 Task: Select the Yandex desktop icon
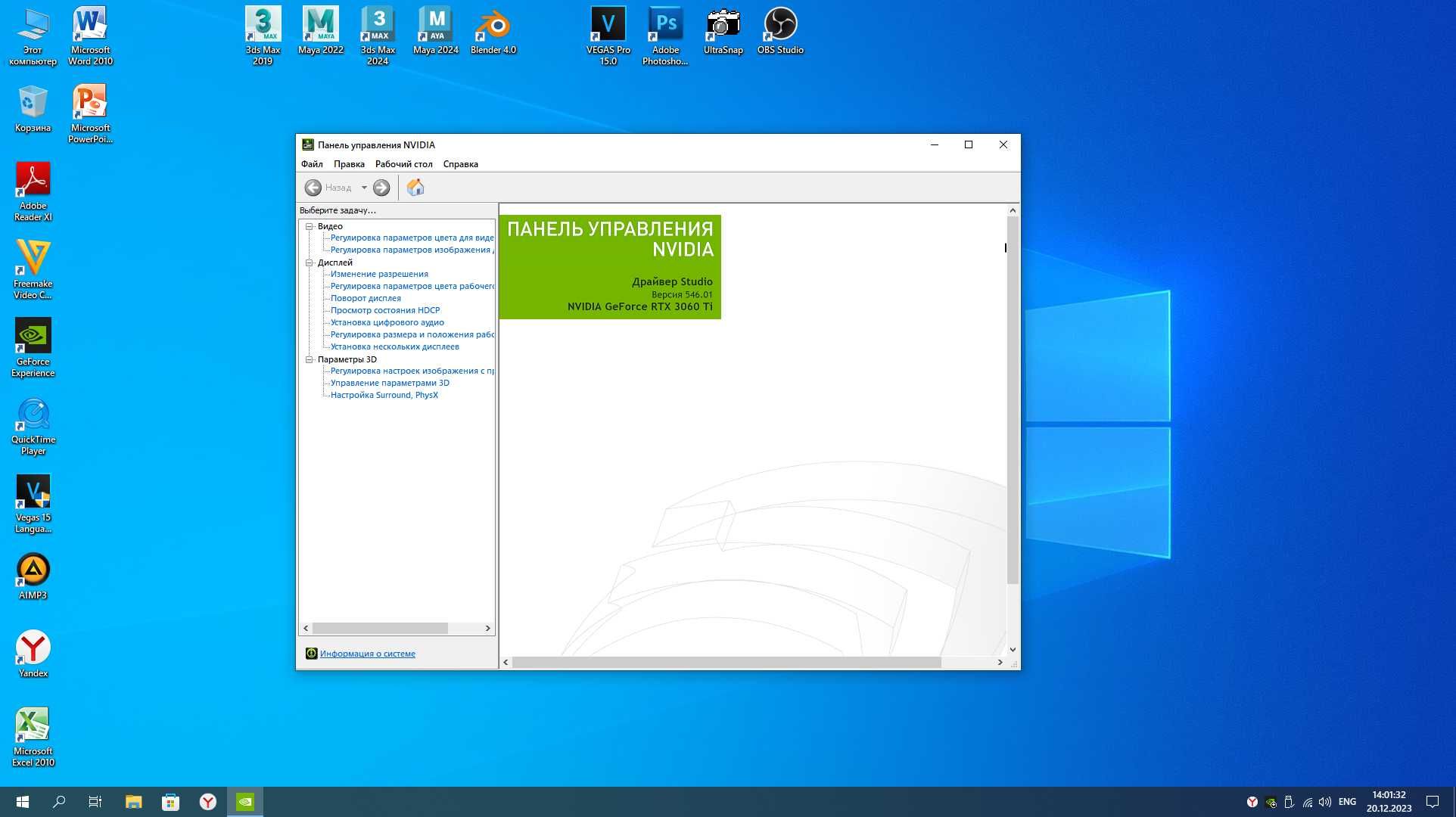point(33,654)
